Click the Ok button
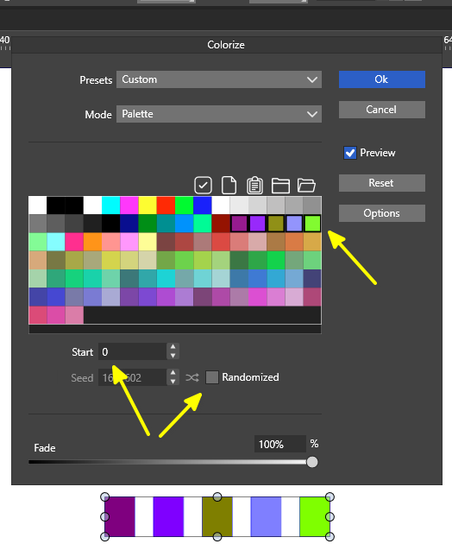Viewport: 452px width, 550px height. pyautogui.click(x=382, y=80)
